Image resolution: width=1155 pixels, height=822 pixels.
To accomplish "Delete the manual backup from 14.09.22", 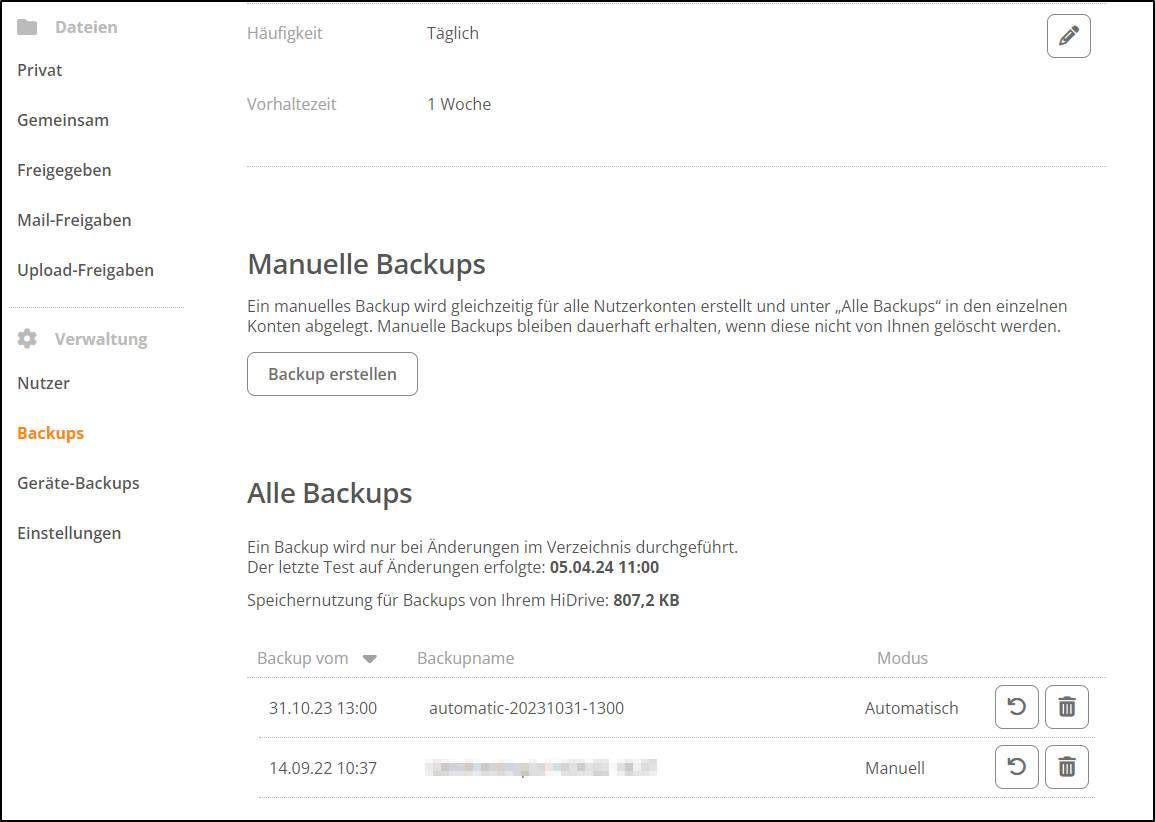I will click(x=1067, y=767).
